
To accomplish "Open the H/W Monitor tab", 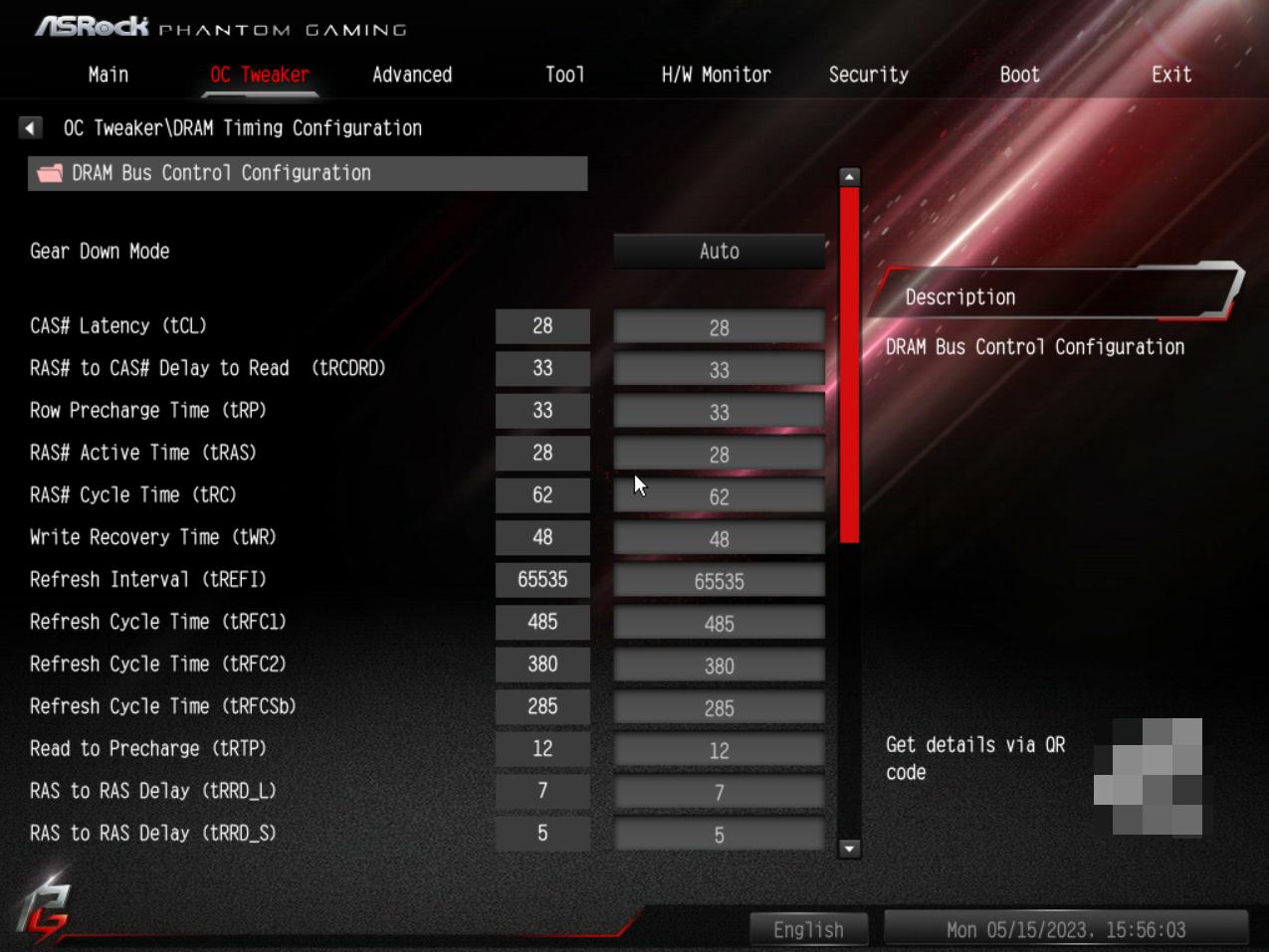I will 717,75.
